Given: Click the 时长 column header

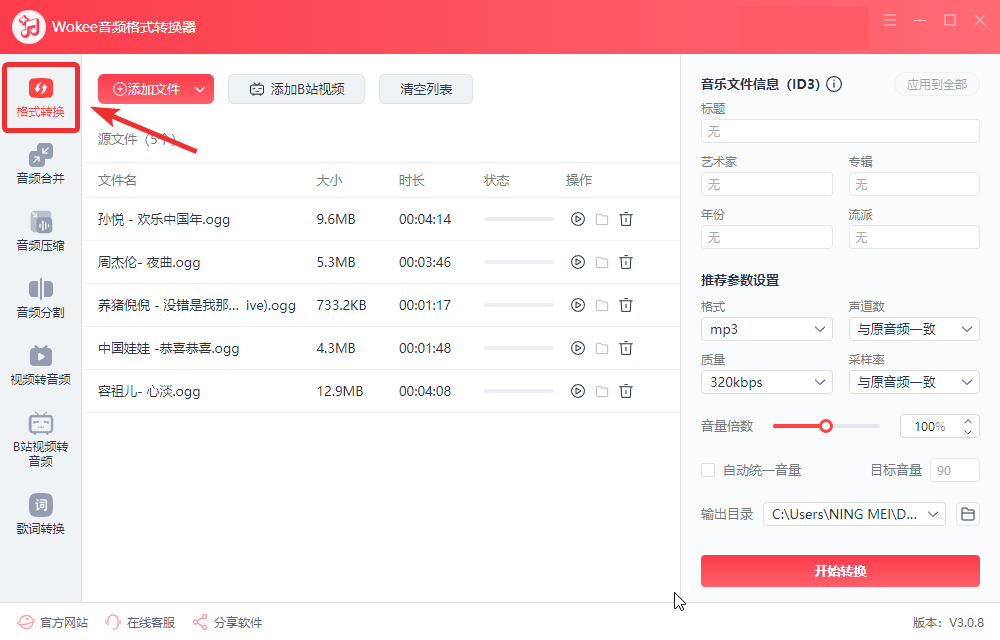Looking at the screenshot, I should (x=412, y=180).
